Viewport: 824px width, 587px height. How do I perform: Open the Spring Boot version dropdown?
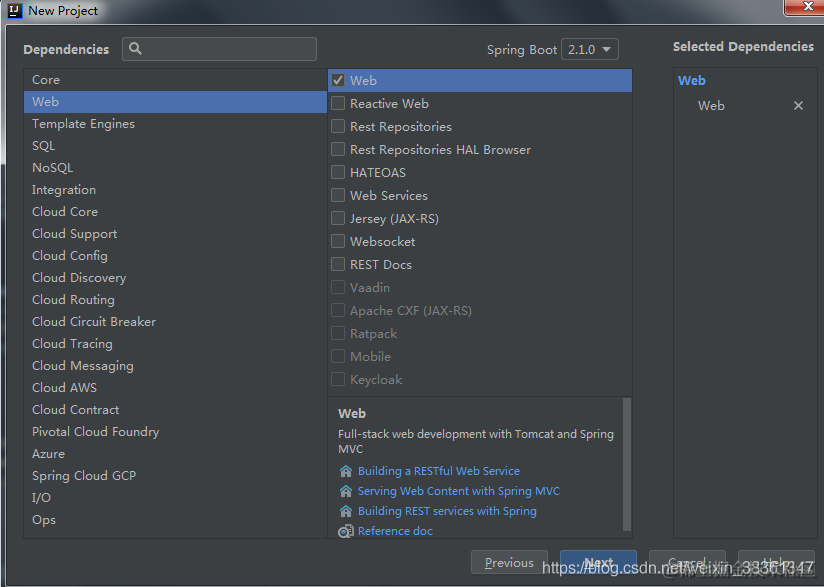tap(590, 49)
